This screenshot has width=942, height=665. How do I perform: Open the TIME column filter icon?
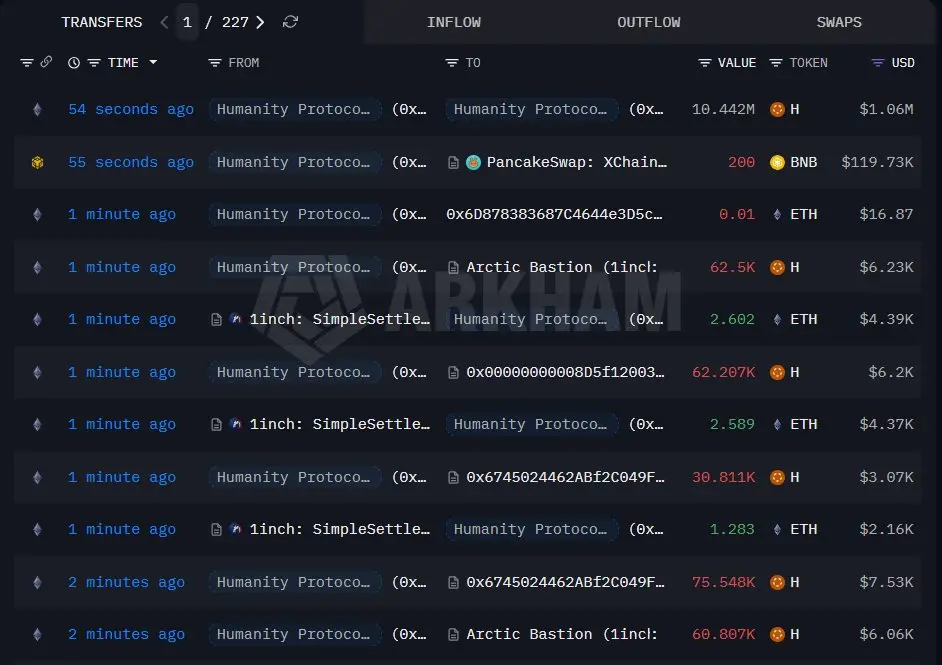(94, 62)
